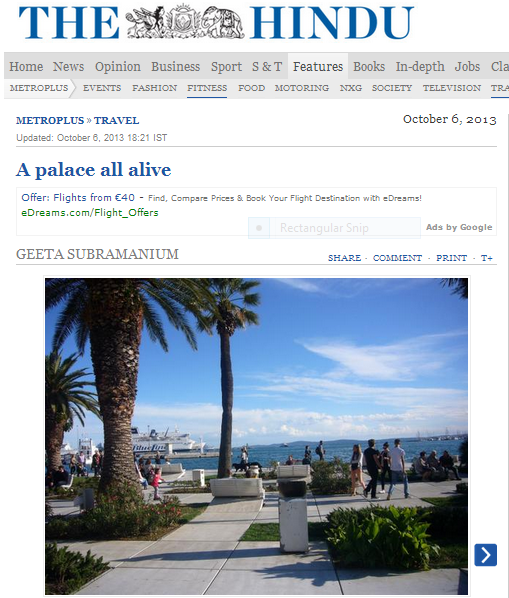Click the 'Updated: October 6, 2013 18:21 IST' text
Image resolution: width=509 pixels, height=598 pixels.
pos(92,138)
